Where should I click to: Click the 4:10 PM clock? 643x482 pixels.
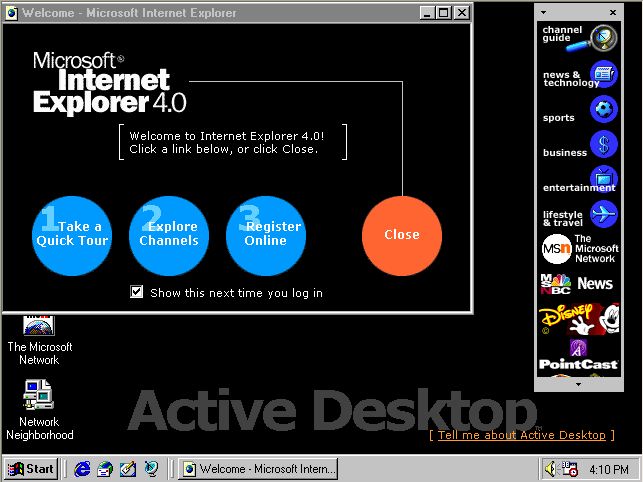click(x=609, y=469)
